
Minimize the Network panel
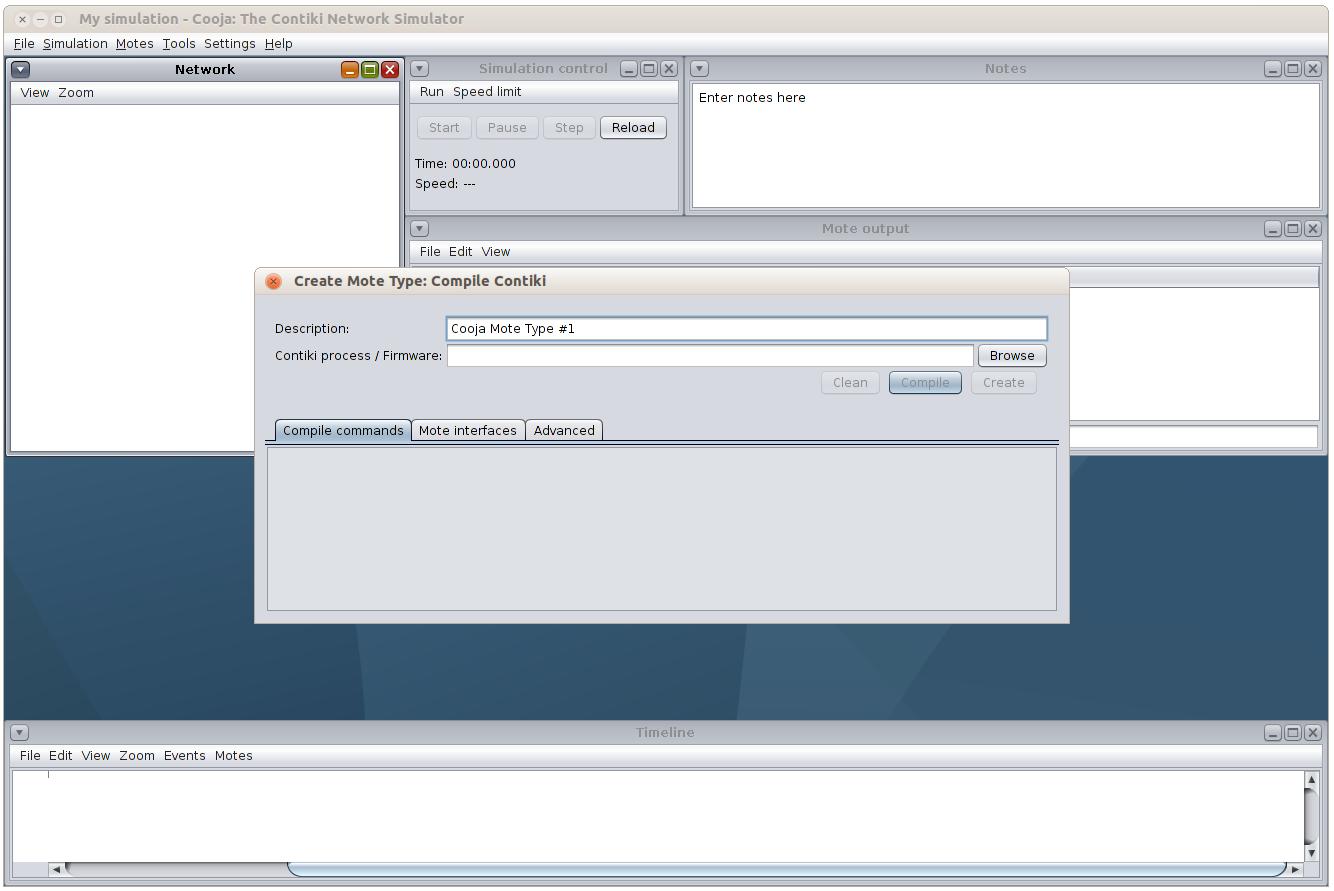pos(350,70)
